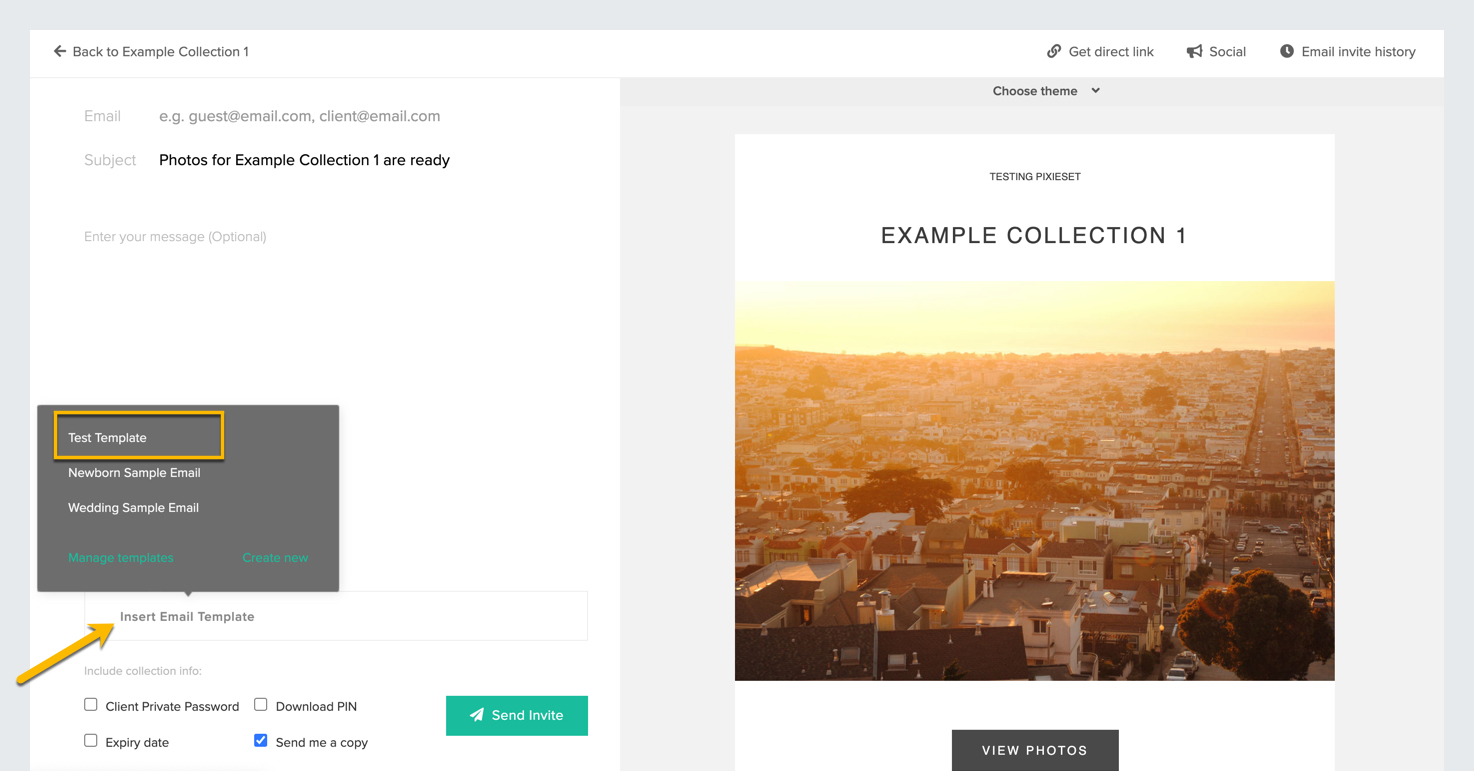
Task: Uncheck Send me a copy
Action: (x=261, y=741)
